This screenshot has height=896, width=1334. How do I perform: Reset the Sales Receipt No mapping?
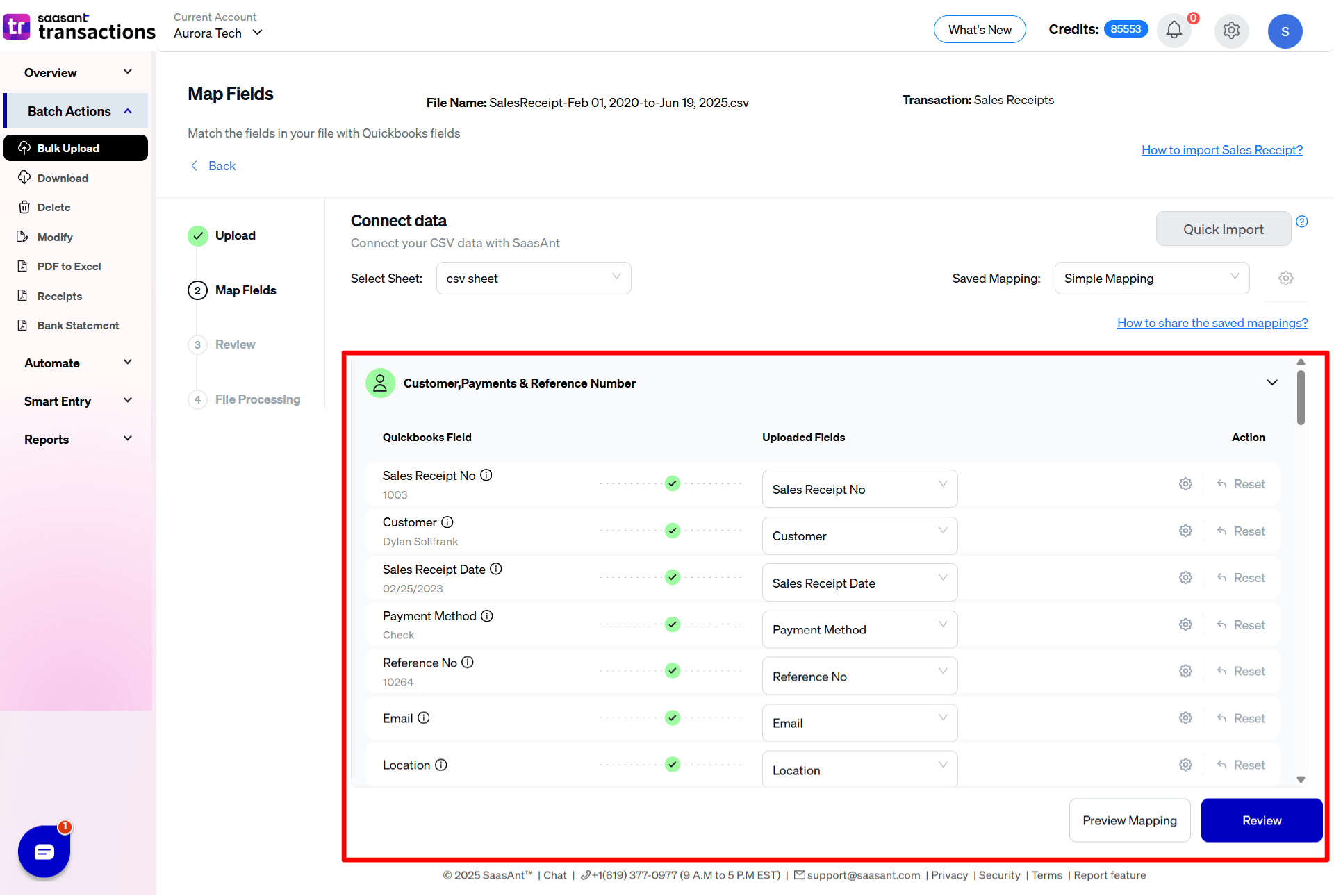coord(1241,484)
